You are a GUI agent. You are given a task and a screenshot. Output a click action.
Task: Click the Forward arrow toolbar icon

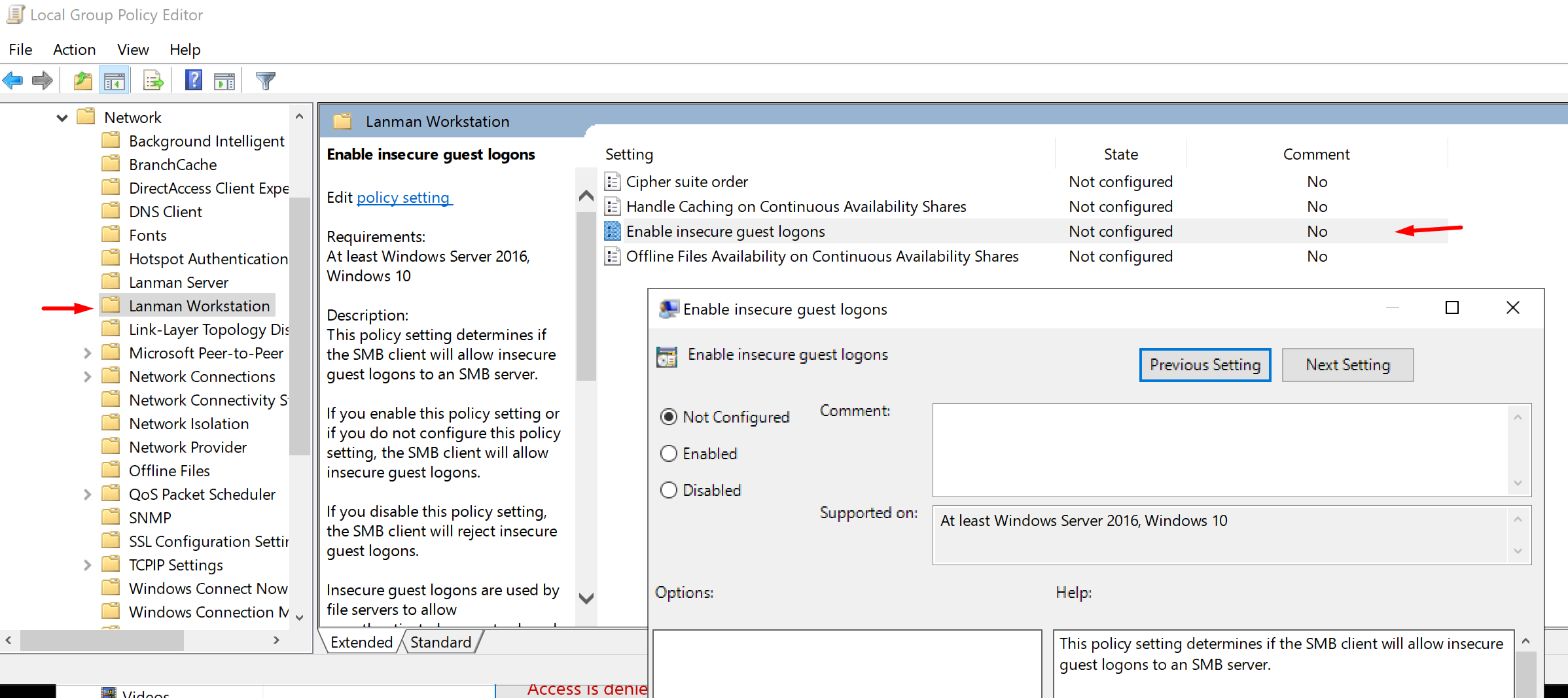pos(43,80)
